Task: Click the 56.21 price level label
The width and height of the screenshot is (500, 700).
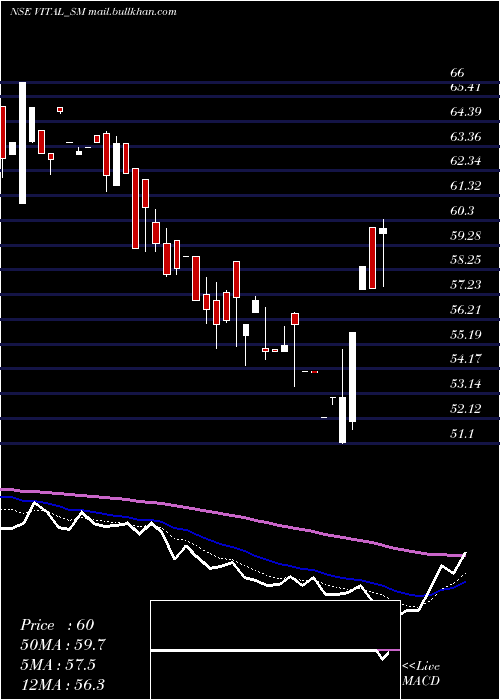Action: pyautogui.click(x=466, y=309)
